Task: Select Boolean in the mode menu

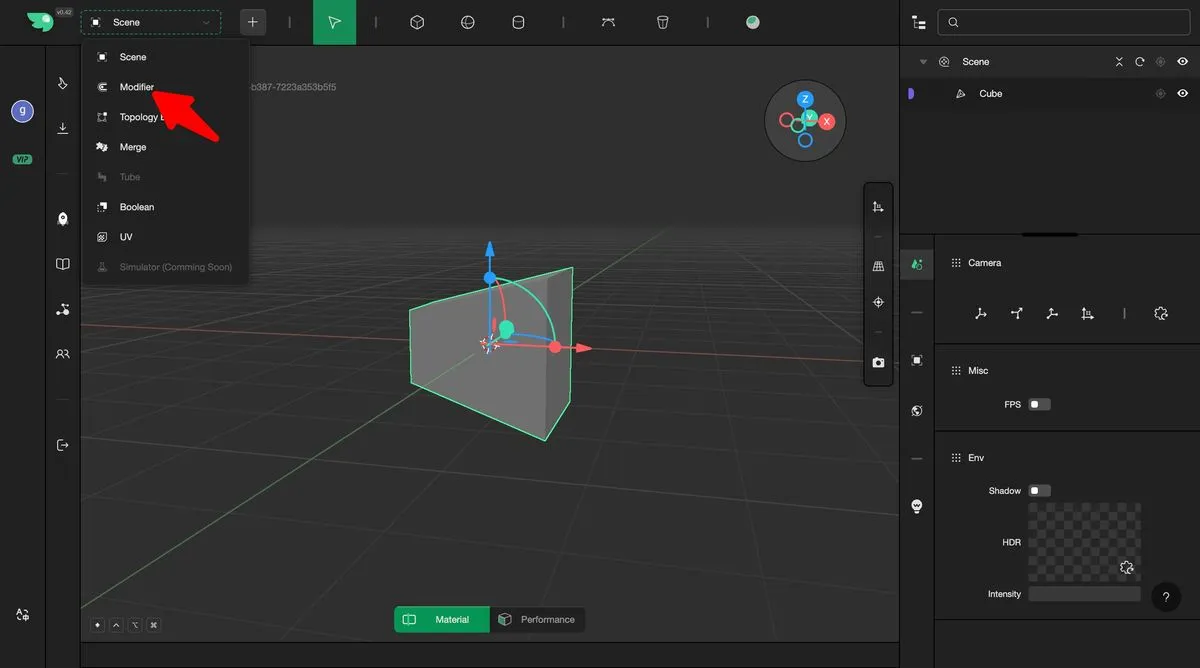Action: pos(137,207)
